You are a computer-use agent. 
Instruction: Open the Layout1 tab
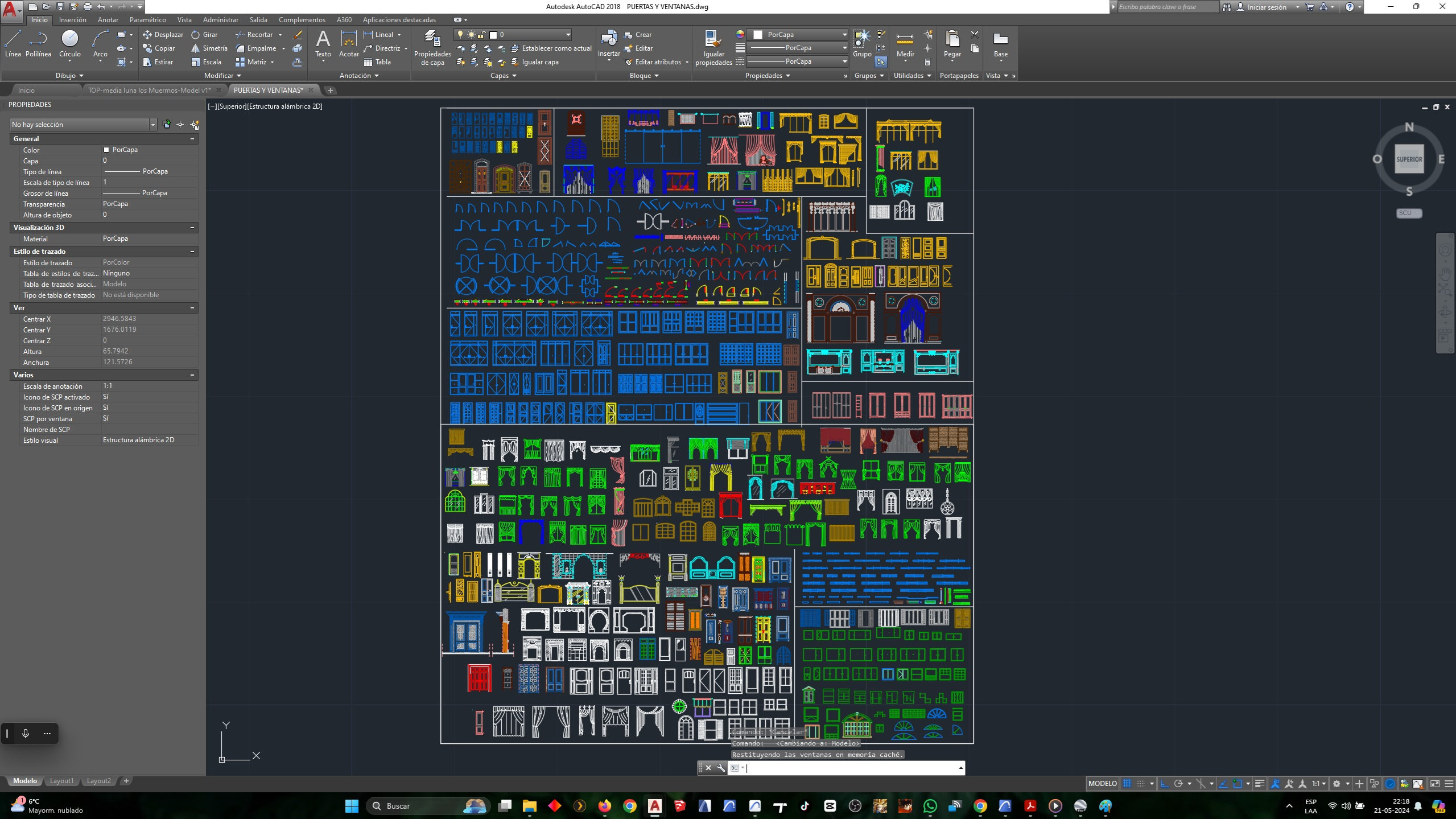tap(61, 781)
